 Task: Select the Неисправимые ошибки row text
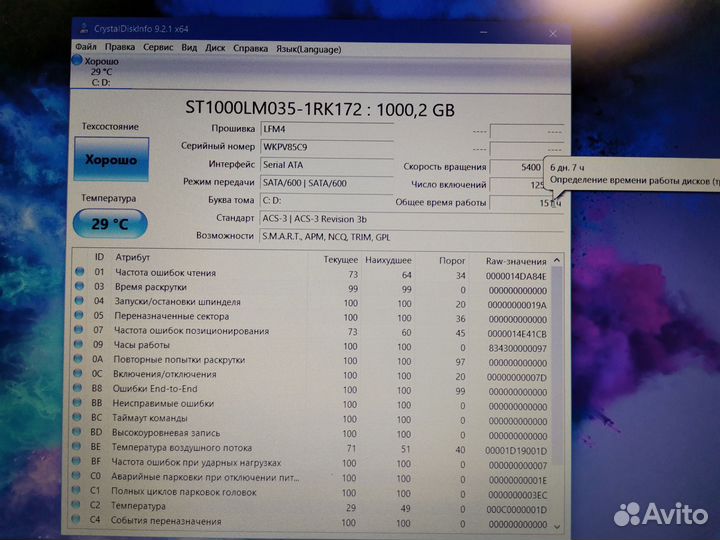click(x=163, y=404)
